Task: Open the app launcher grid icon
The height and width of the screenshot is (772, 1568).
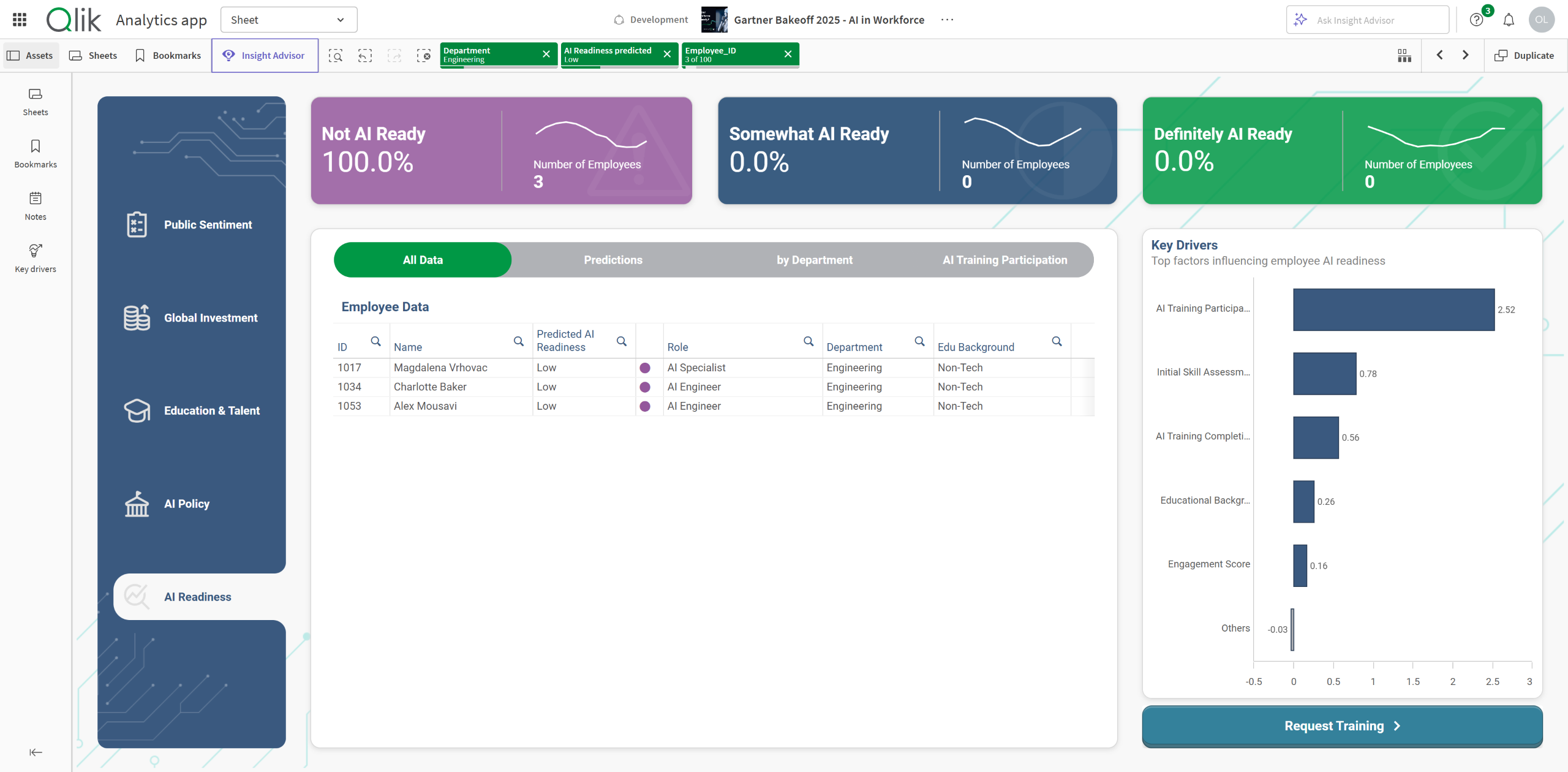Action: pos(20,20)
